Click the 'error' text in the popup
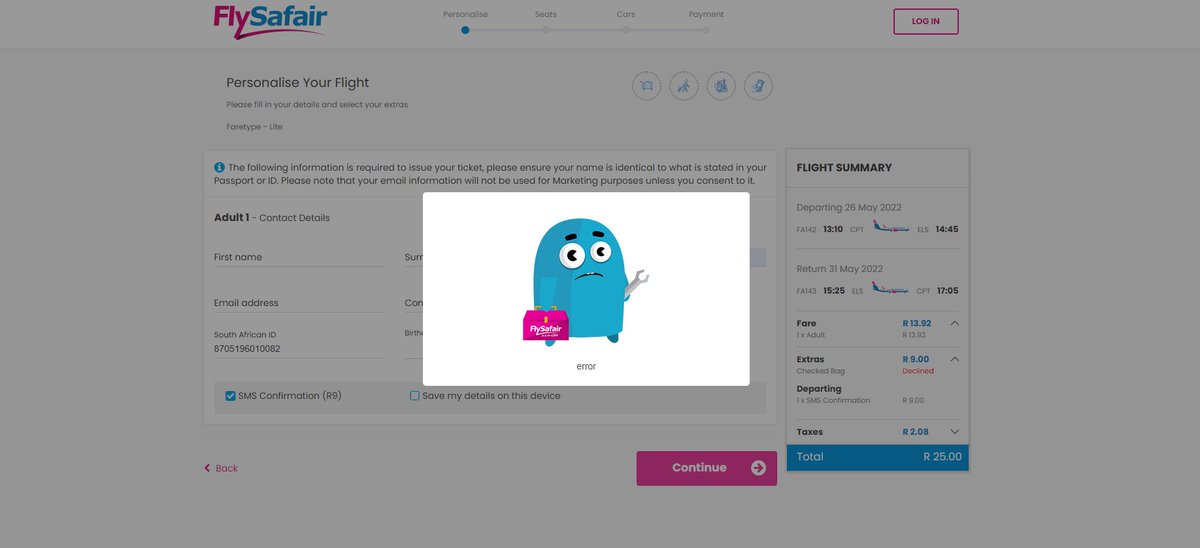 tap(586, 367)
